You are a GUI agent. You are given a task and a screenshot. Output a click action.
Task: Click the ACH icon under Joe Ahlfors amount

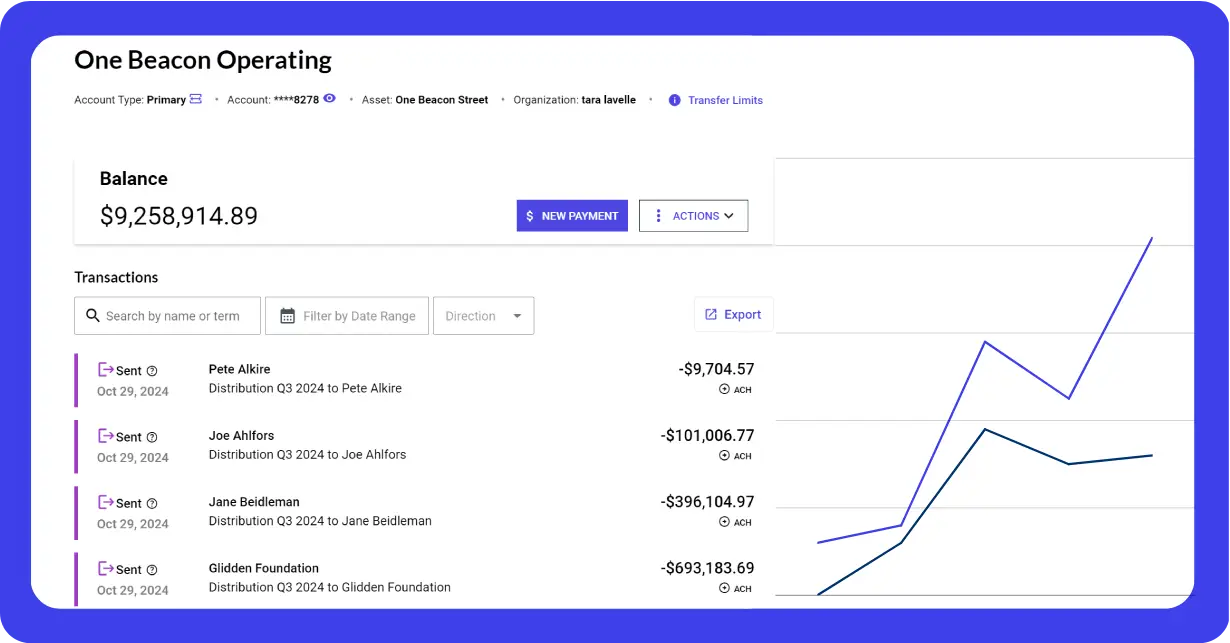coord(724,455)
